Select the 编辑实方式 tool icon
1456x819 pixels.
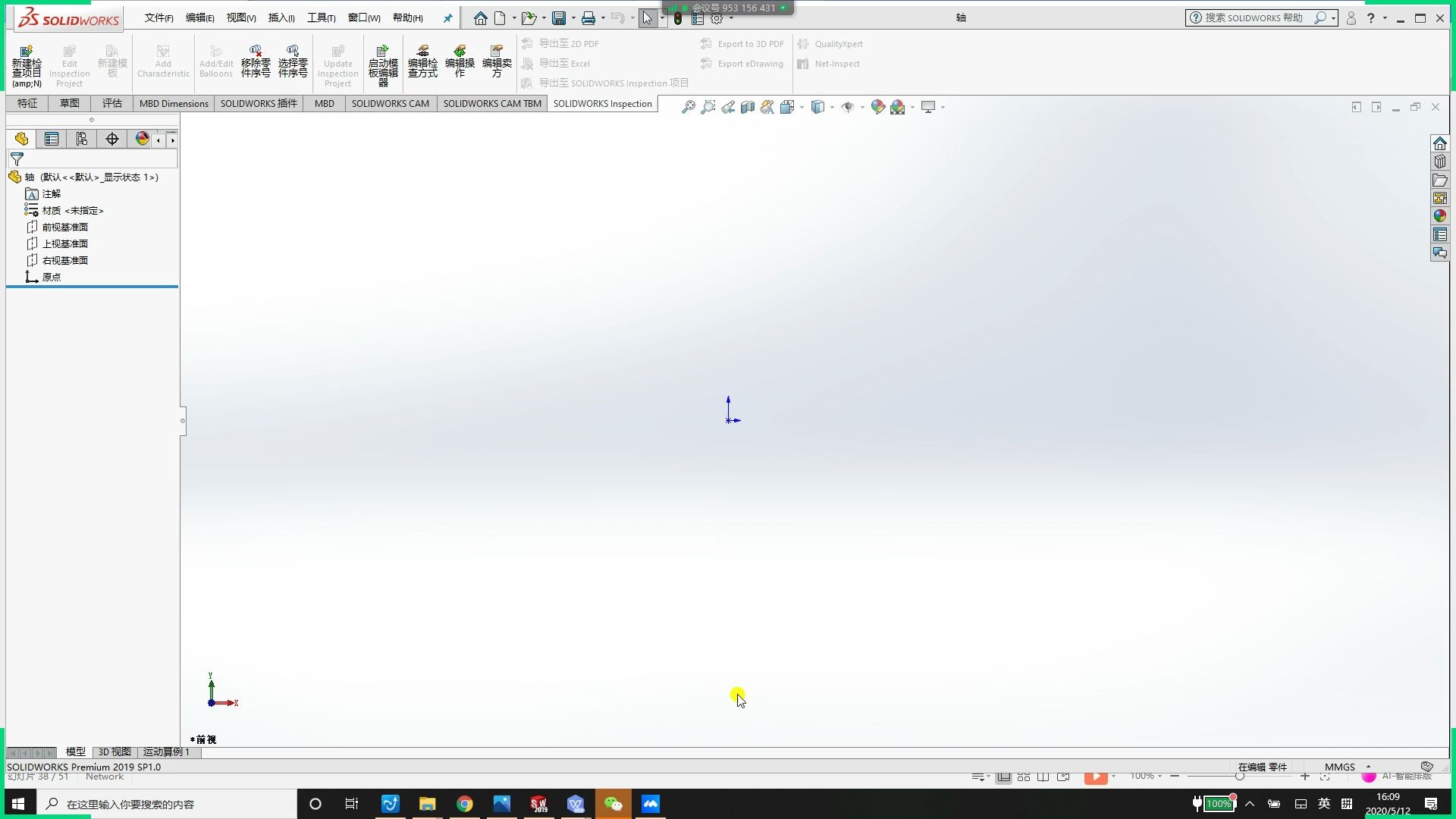click(x=497, y=62)
